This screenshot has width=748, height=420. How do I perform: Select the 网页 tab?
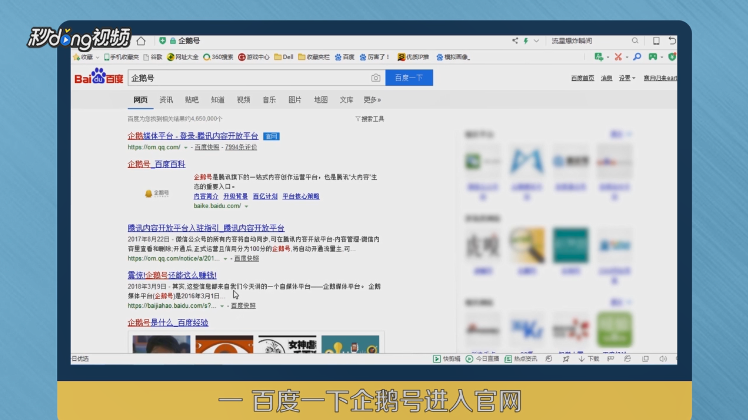(x=140, y=100)
